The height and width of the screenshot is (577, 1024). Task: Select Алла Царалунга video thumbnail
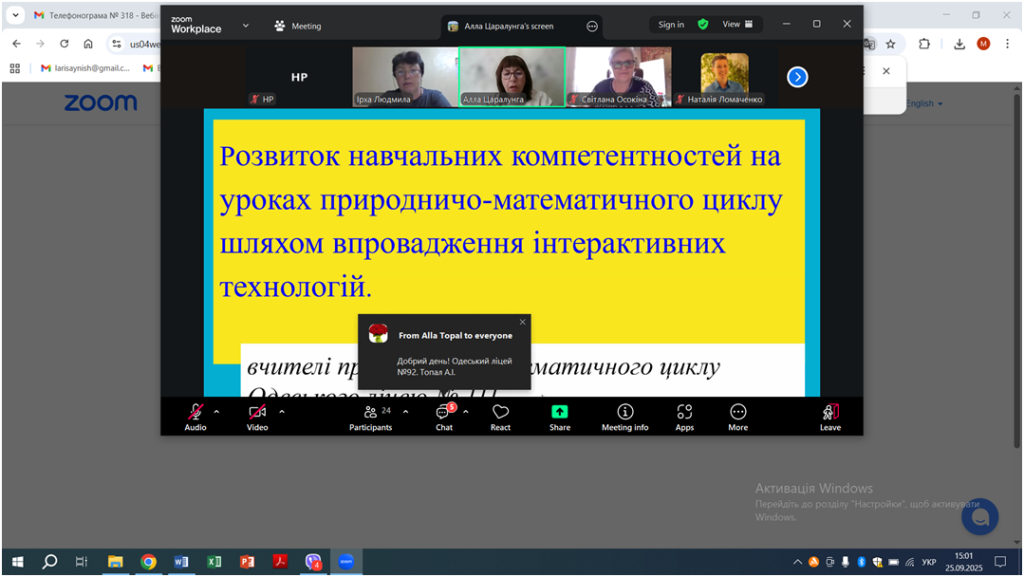(512, 77)
